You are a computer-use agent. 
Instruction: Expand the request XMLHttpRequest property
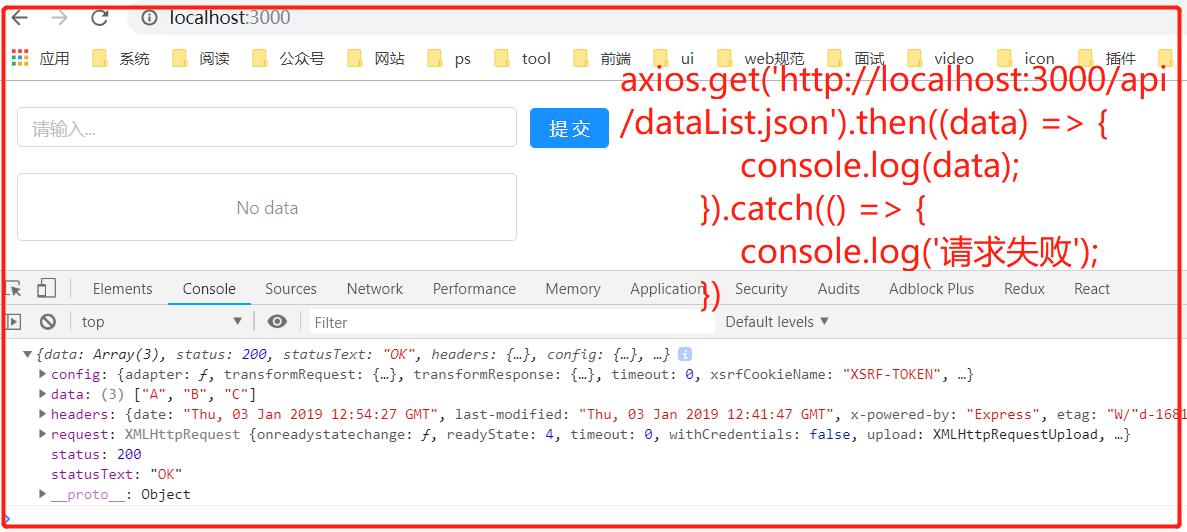click(43, 434)
